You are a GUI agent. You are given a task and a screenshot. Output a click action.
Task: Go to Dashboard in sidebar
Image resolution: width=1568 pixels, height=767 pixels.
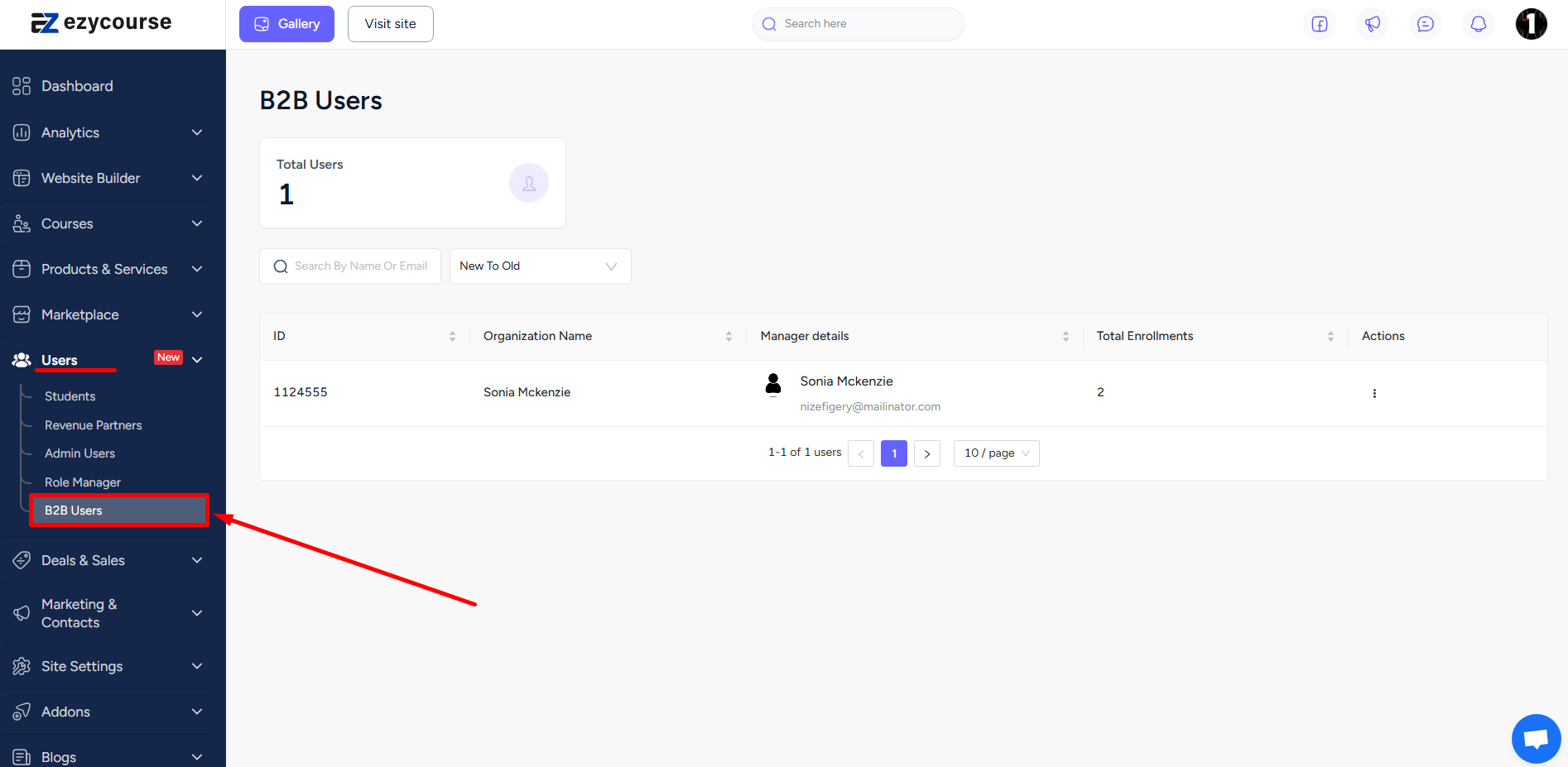[77, 86]
